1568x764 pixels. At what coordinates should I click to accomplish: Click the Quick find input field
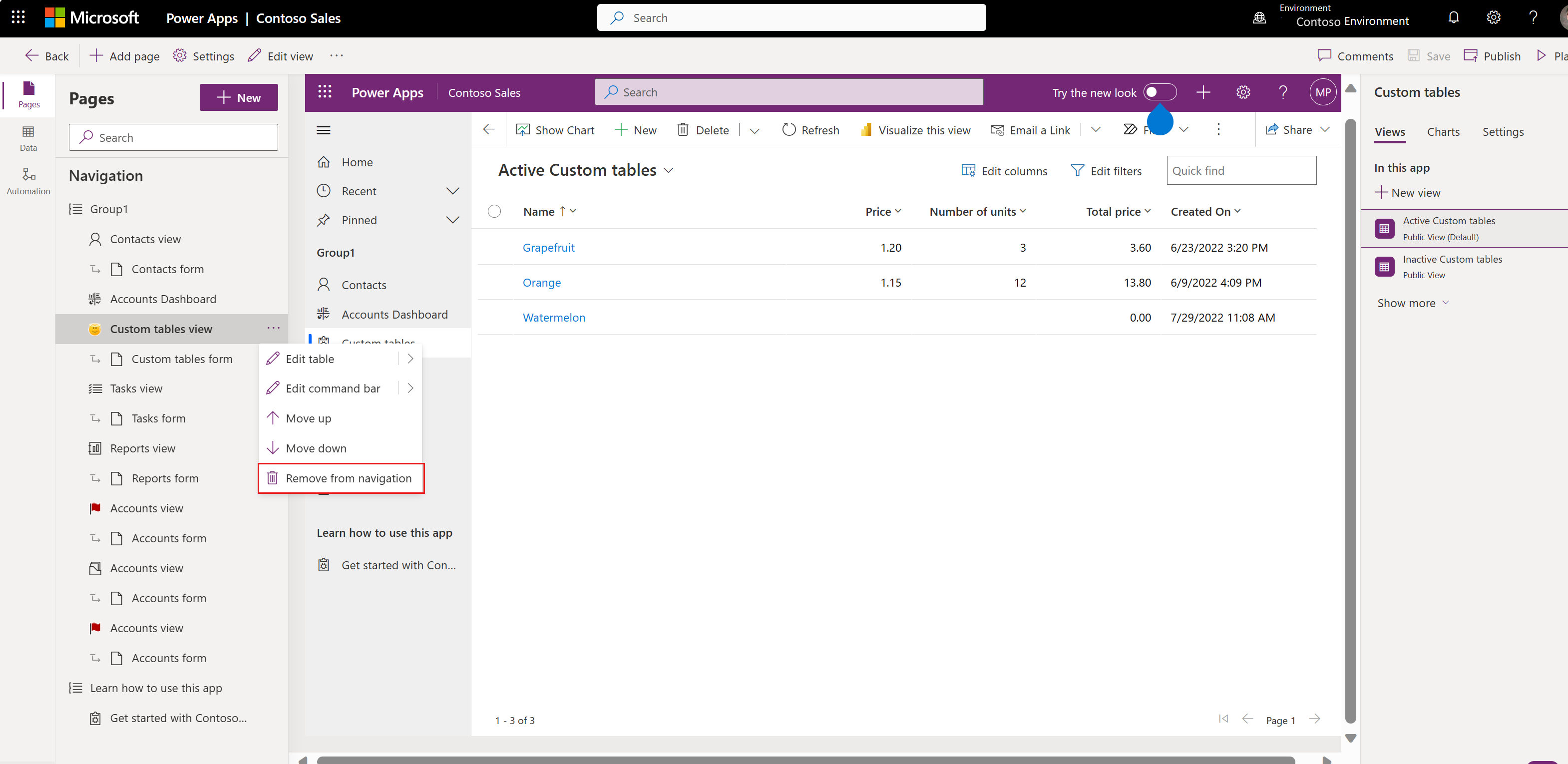coord(1240,170)
